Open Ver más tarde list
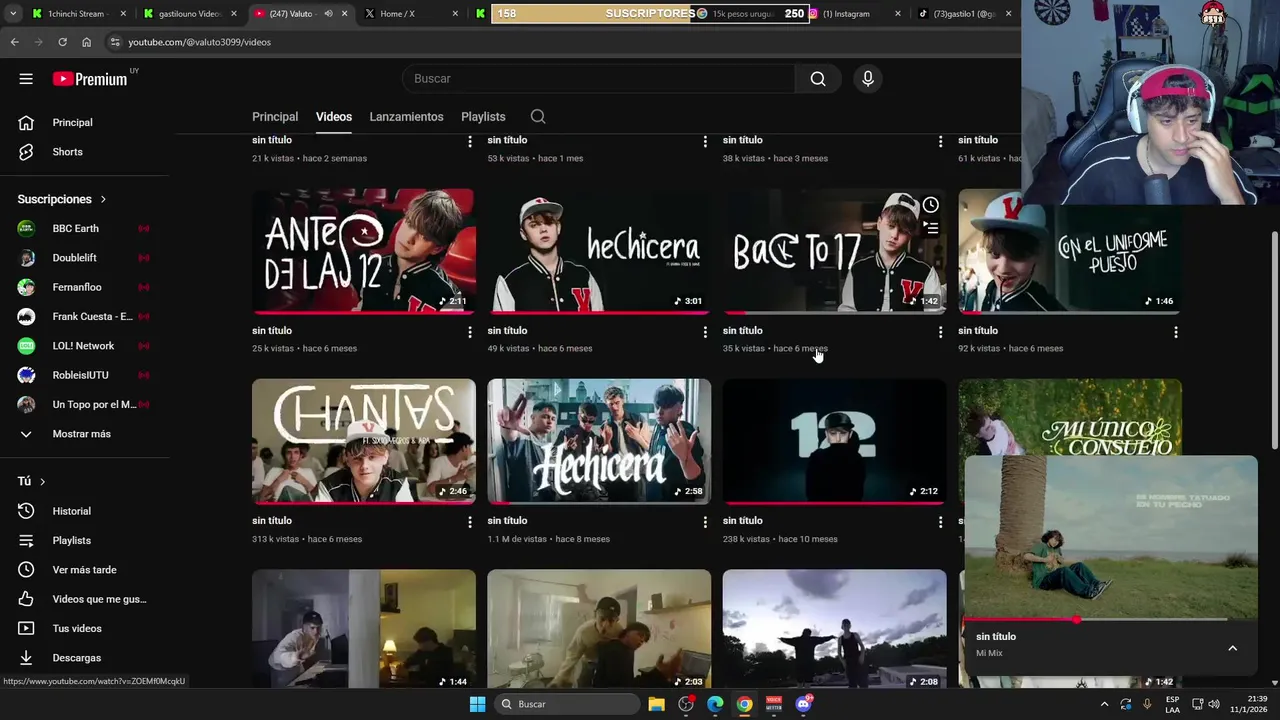1280x720 pixels. [84, 570]
